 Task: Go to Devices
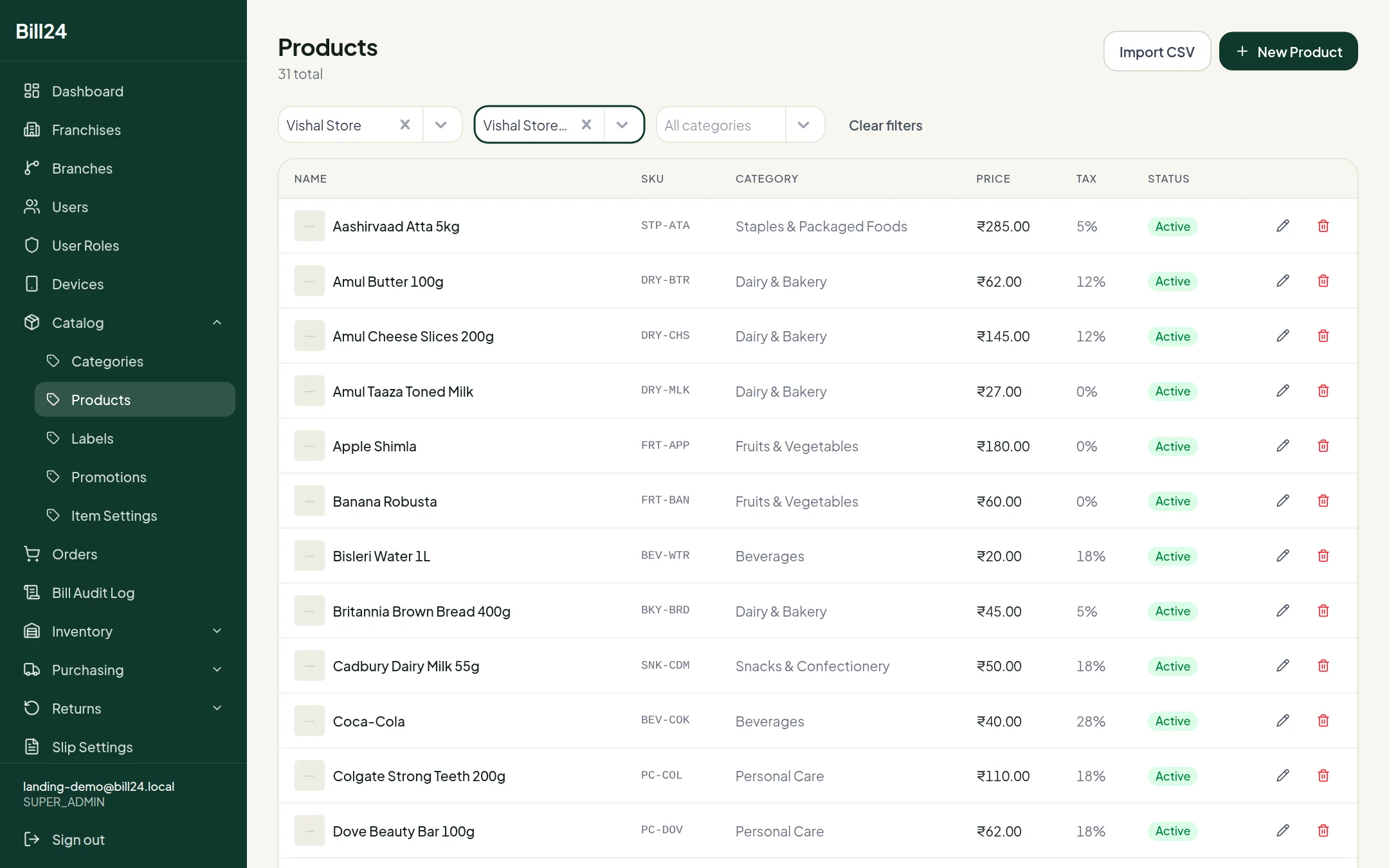point(123,284)
